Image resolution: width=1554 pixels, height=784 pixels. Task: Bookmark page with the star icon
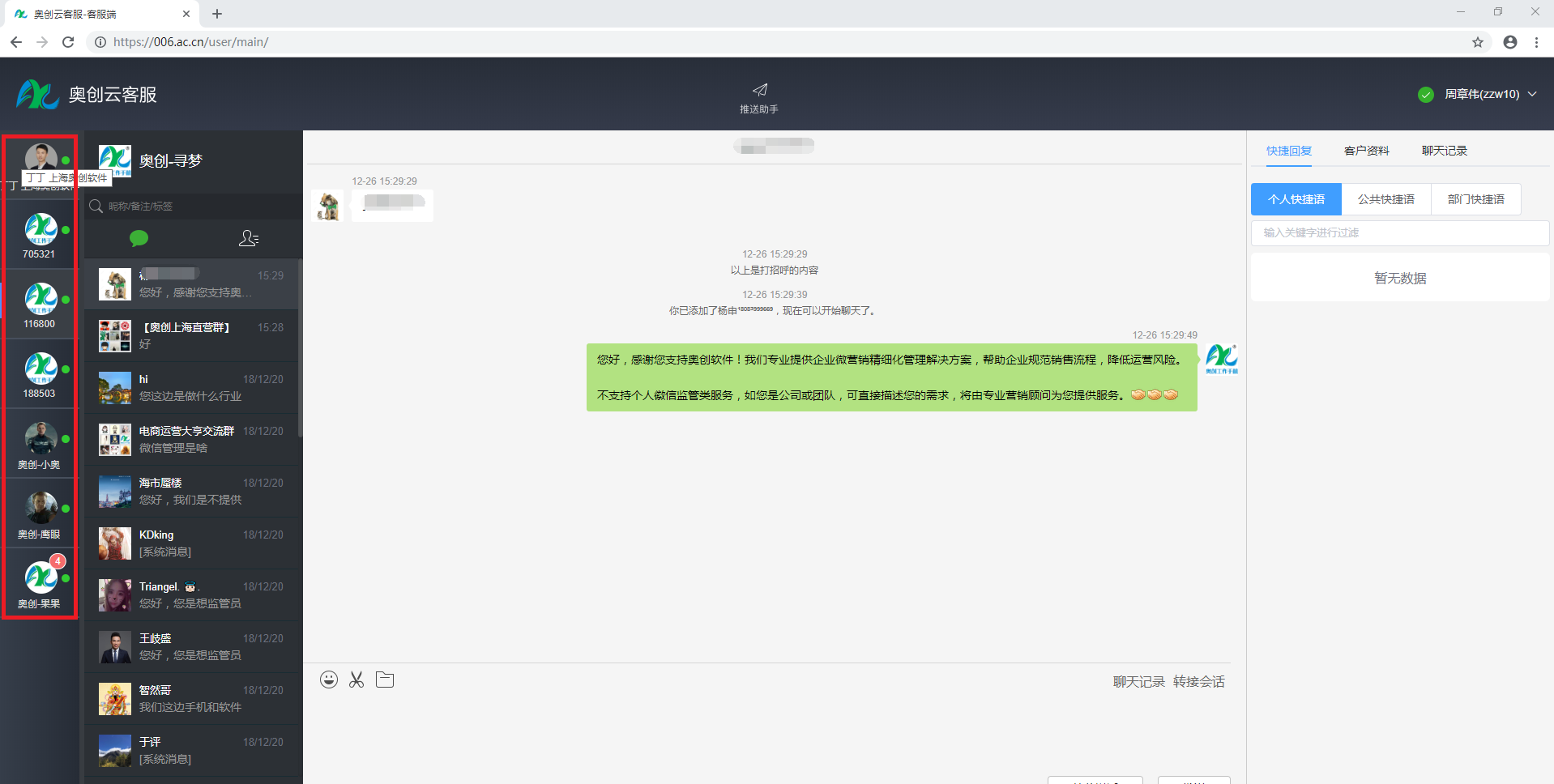click(1478, 42)
